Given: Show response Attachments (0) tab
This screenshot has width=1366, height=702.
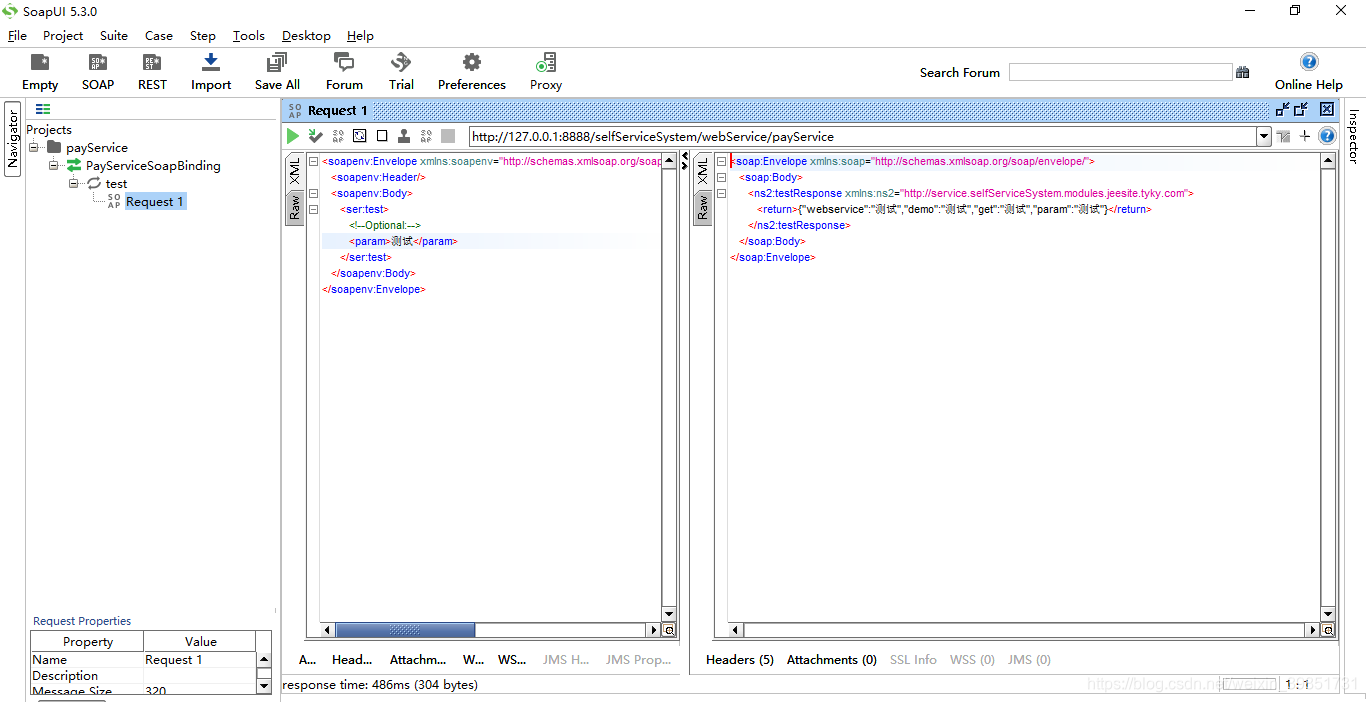Looking at the screenshot, I should click(832, 659).
